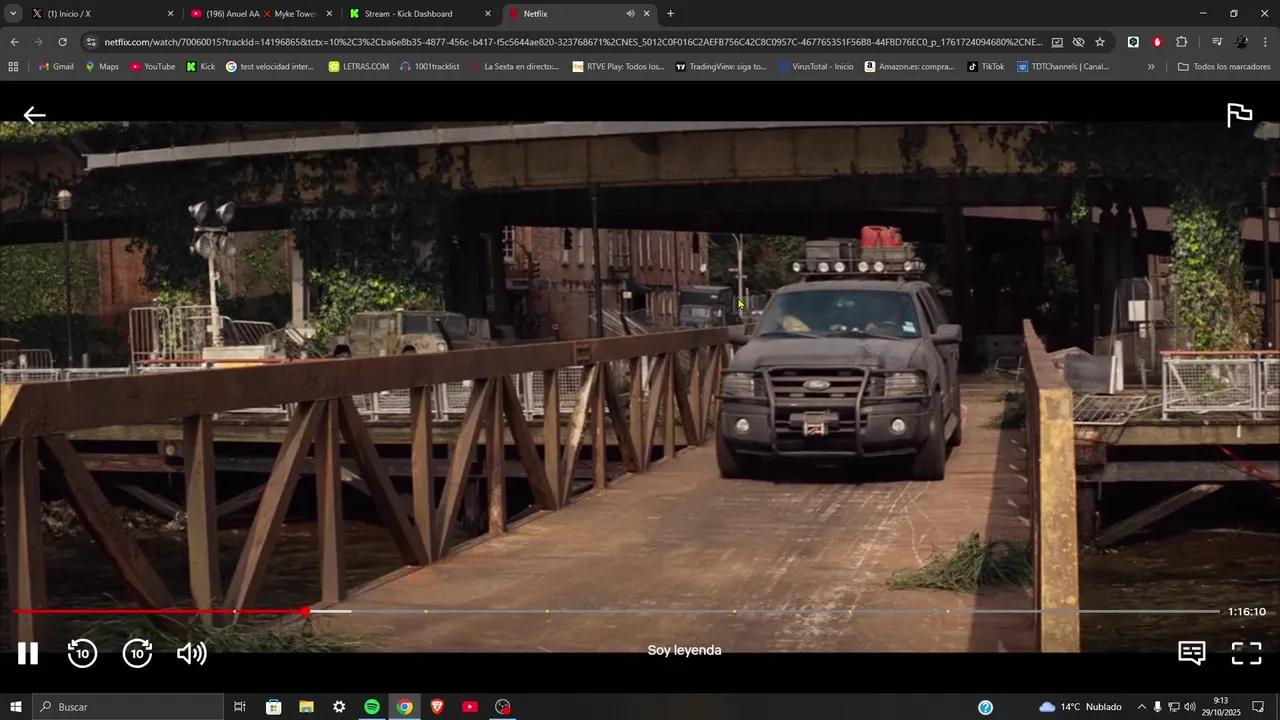
Task: Report a playback problem with flag icon
Action: click(x=1239, y=115)
